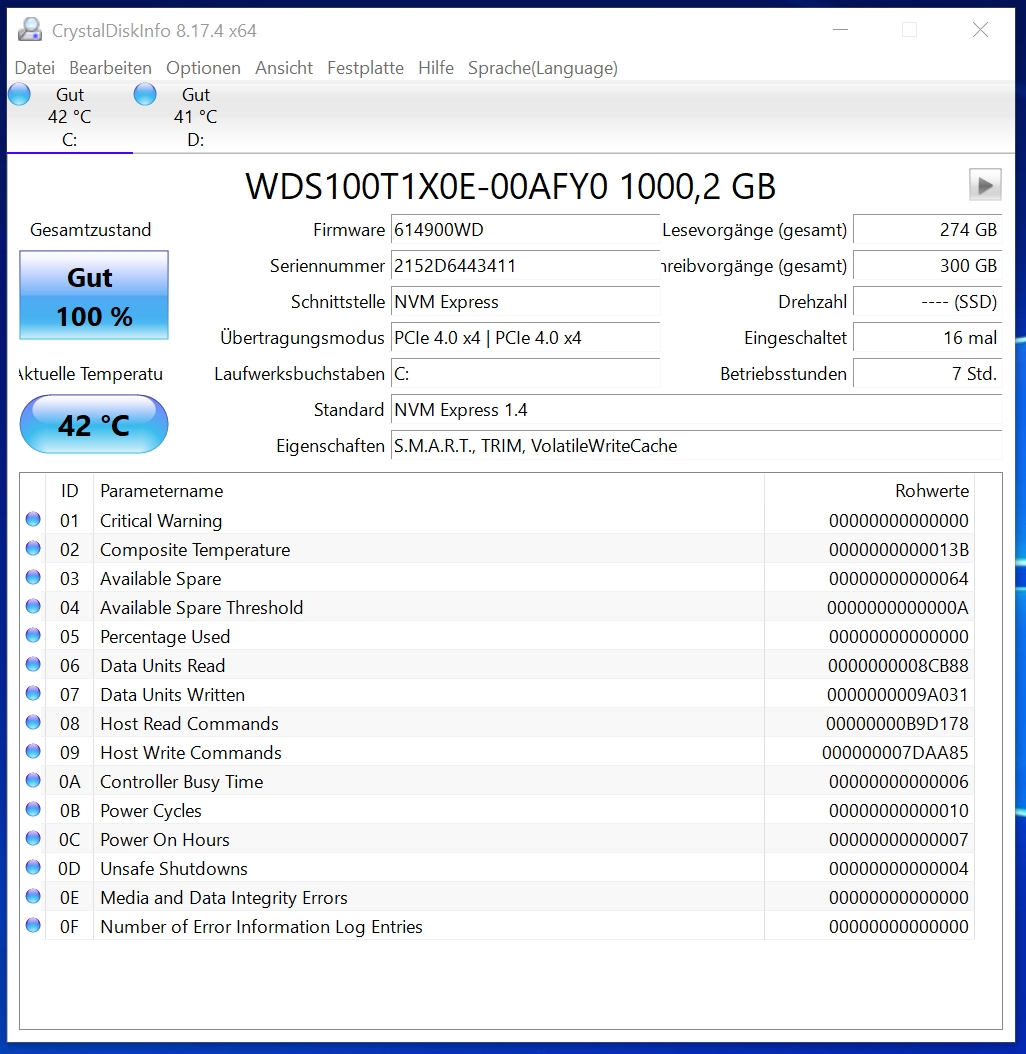Click status orb for Number of Error Information Log Entries
1026x1054 pixels.
(x=33, y=926)
